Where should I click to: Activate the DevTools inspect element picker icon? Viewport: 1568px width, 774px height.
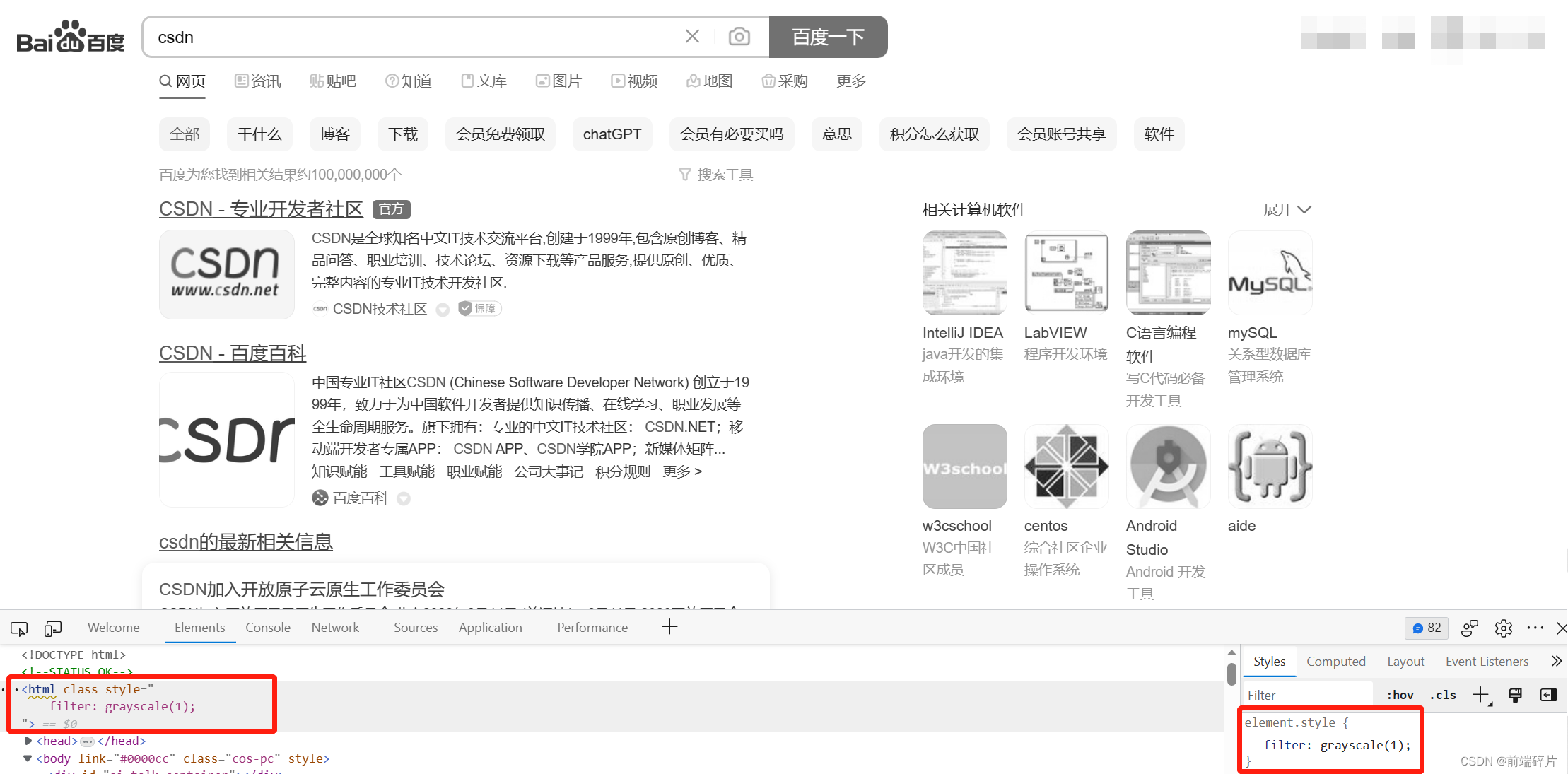pos(19,628)
